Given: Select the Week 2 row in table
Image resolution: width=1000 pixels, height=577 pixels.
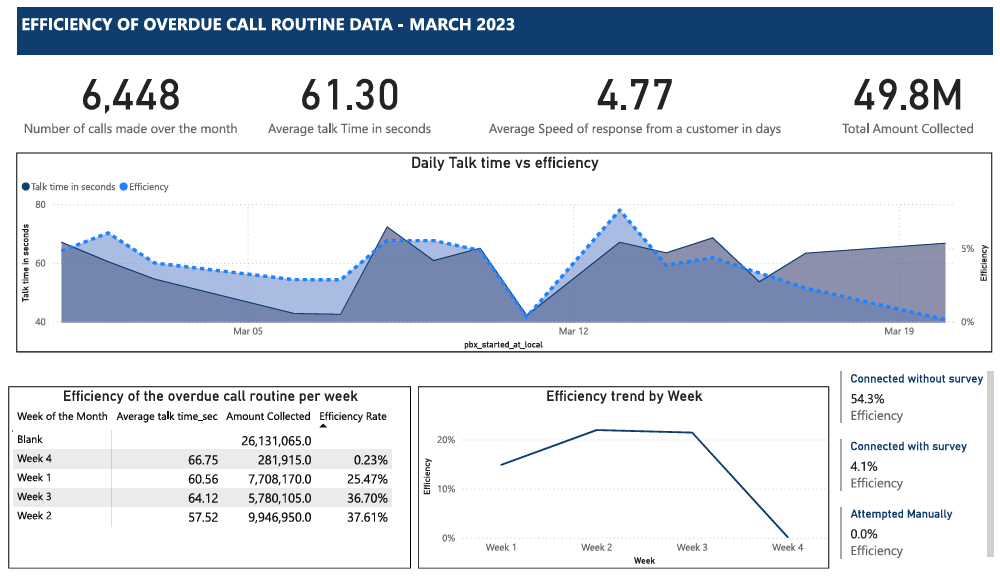Looking at the screenshot, I should [200, 517].
